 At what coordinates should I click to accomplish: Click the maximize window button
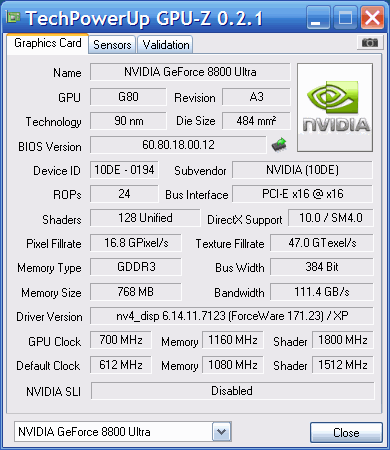(x=345, y=17)
